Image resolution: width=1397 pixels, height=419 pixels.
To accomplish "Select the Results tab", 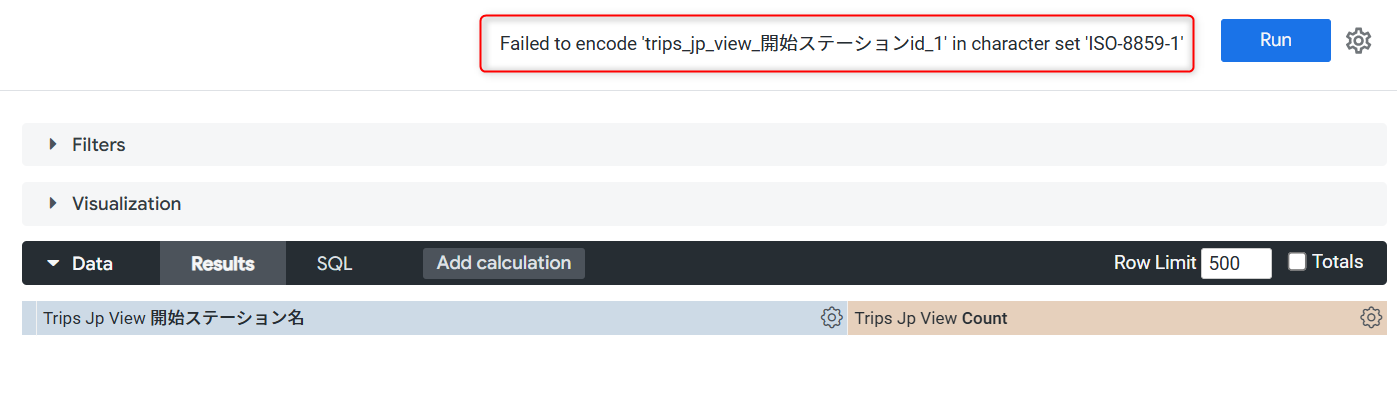I will click(223, 264).
